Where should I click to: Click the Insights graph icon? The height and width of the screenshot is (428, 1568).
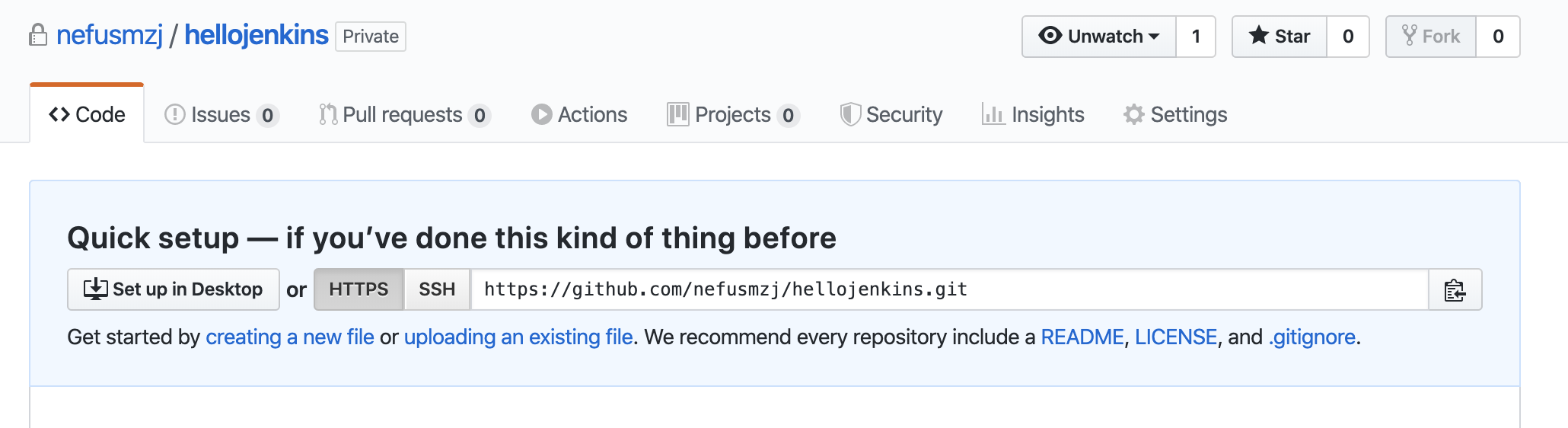click(x=993, y=114)
